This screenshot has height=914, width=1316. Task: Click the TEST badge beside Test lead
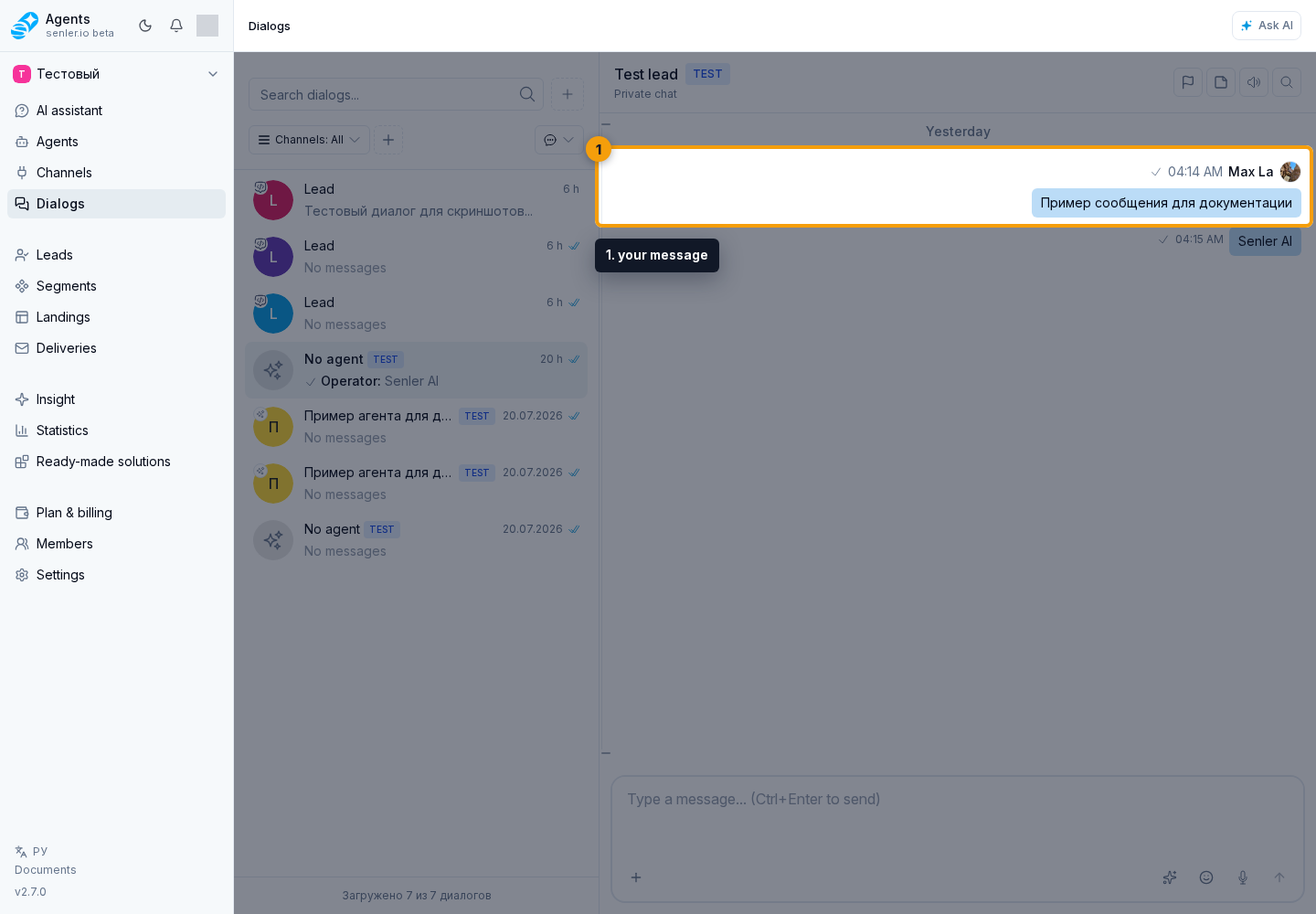(707, 74)
